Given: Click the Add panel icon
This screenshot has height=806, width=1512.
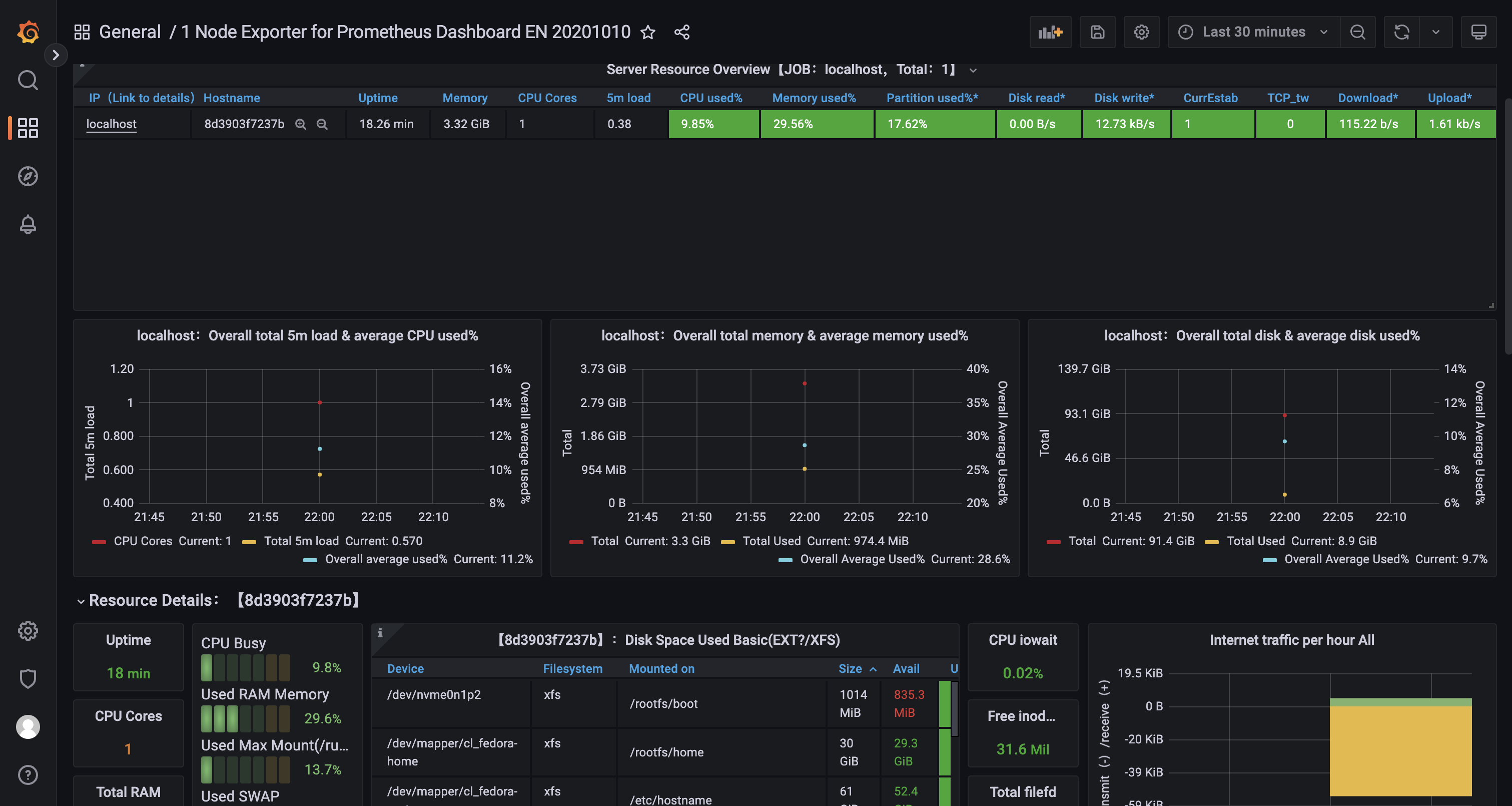Looking at the screenshot, I should point(1050,32).
